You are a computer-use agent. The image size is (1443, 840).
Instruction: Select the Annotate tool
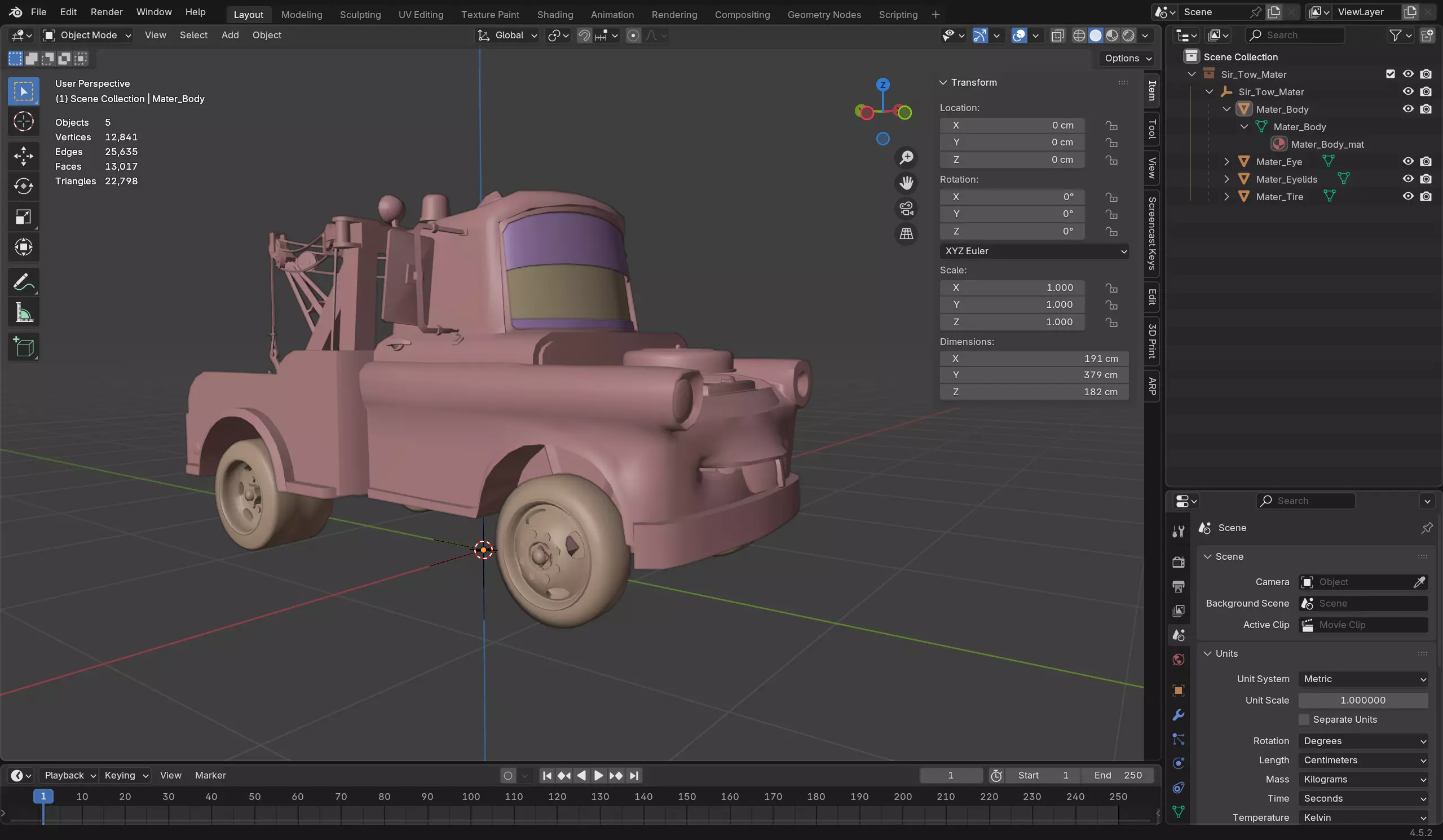(24, 282)
